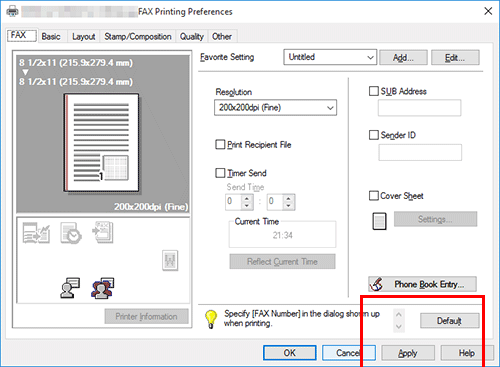This screenshot has width=500, height=367.
Task: Open Phone Book Entry dialog
Action: point(422,284)
